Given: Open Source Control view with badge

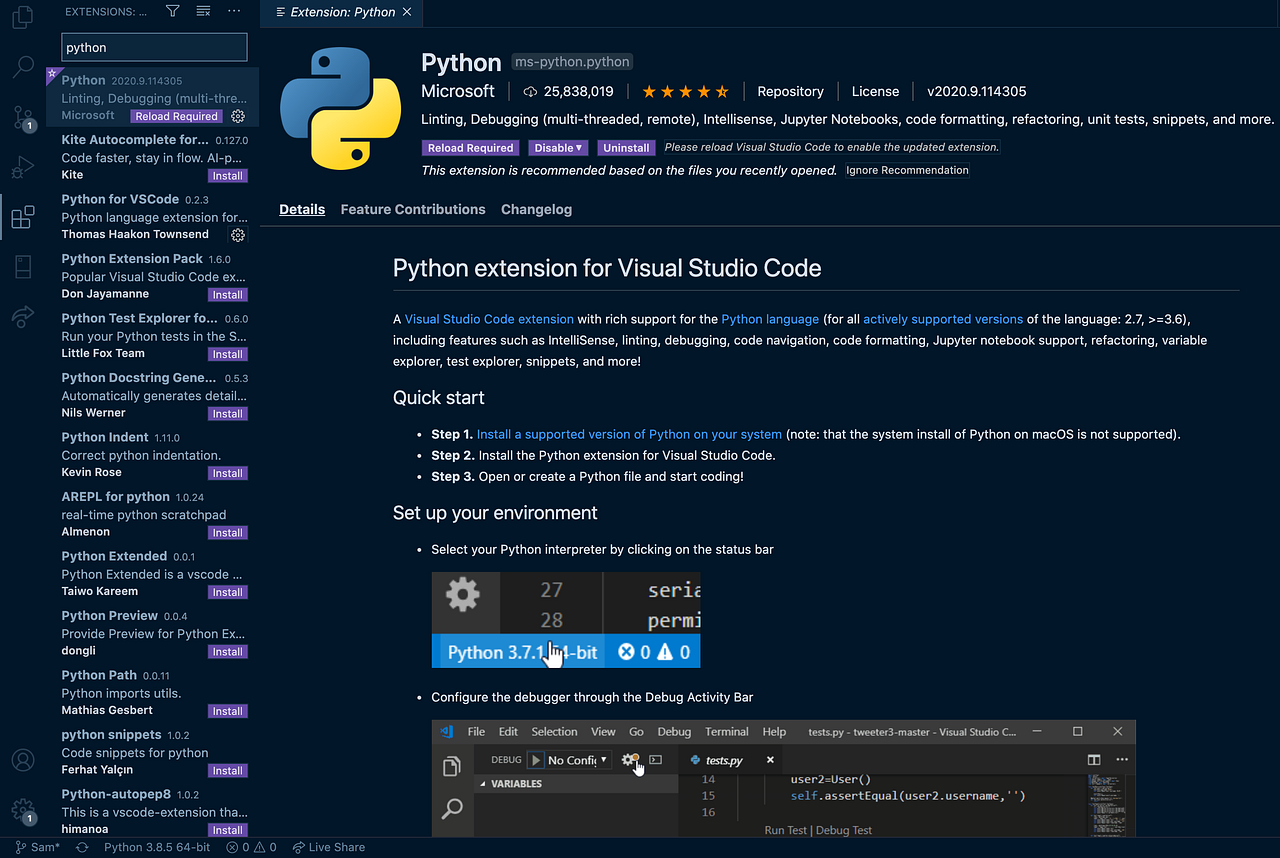Looking at the screenshot, I should 23,117.
